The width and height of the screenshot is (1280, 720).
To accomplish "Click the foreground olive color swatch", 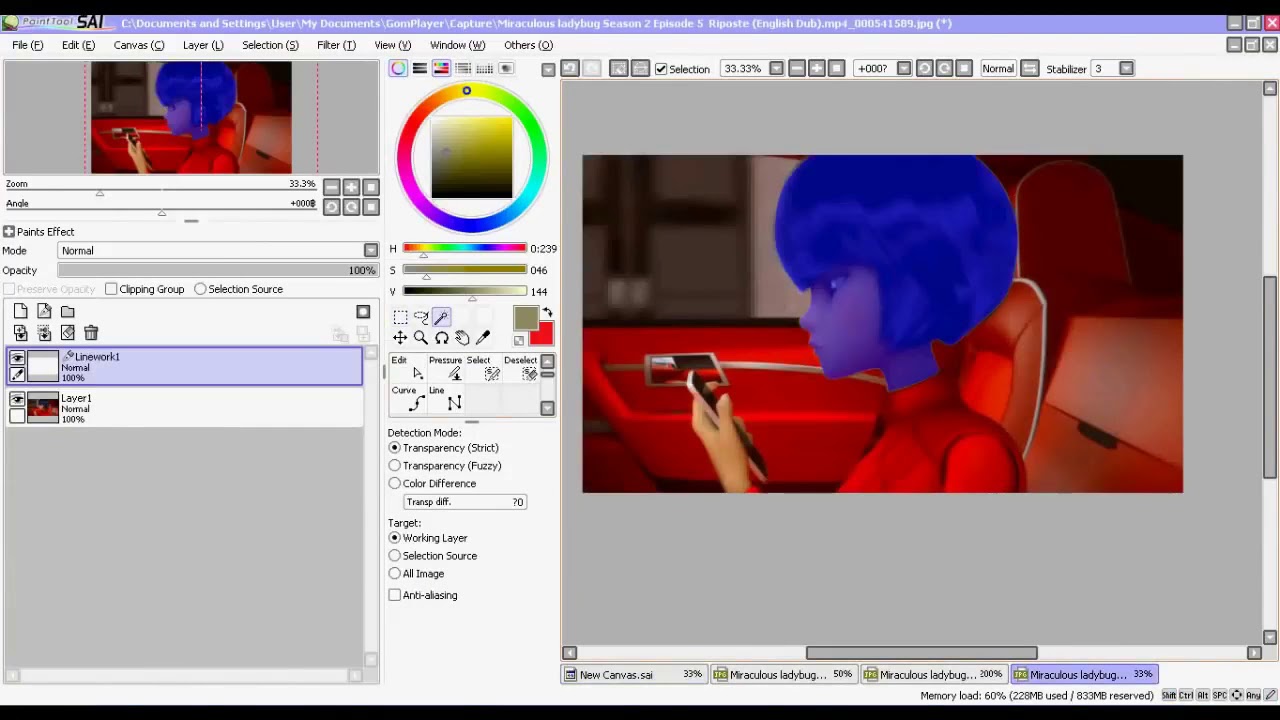I will [526, 319].
